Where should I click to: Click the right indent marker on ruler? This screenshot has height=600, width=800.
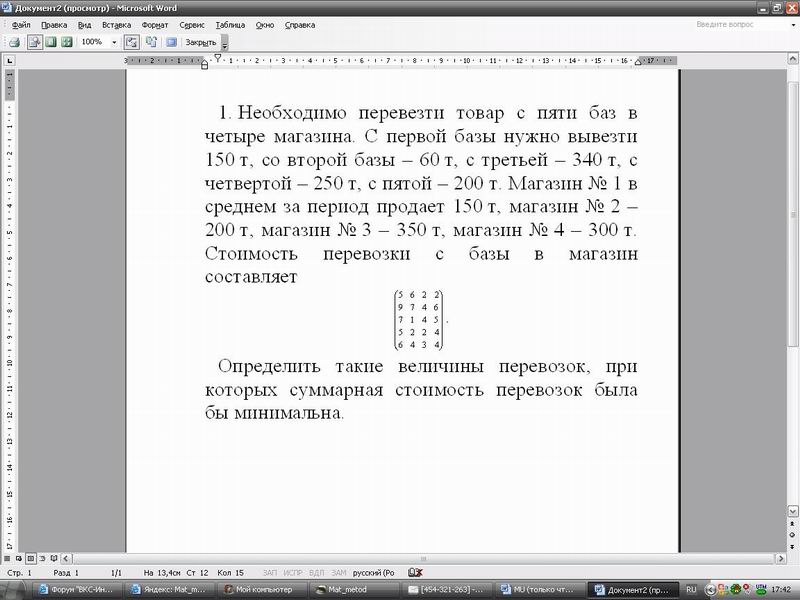tap(638, 62)
